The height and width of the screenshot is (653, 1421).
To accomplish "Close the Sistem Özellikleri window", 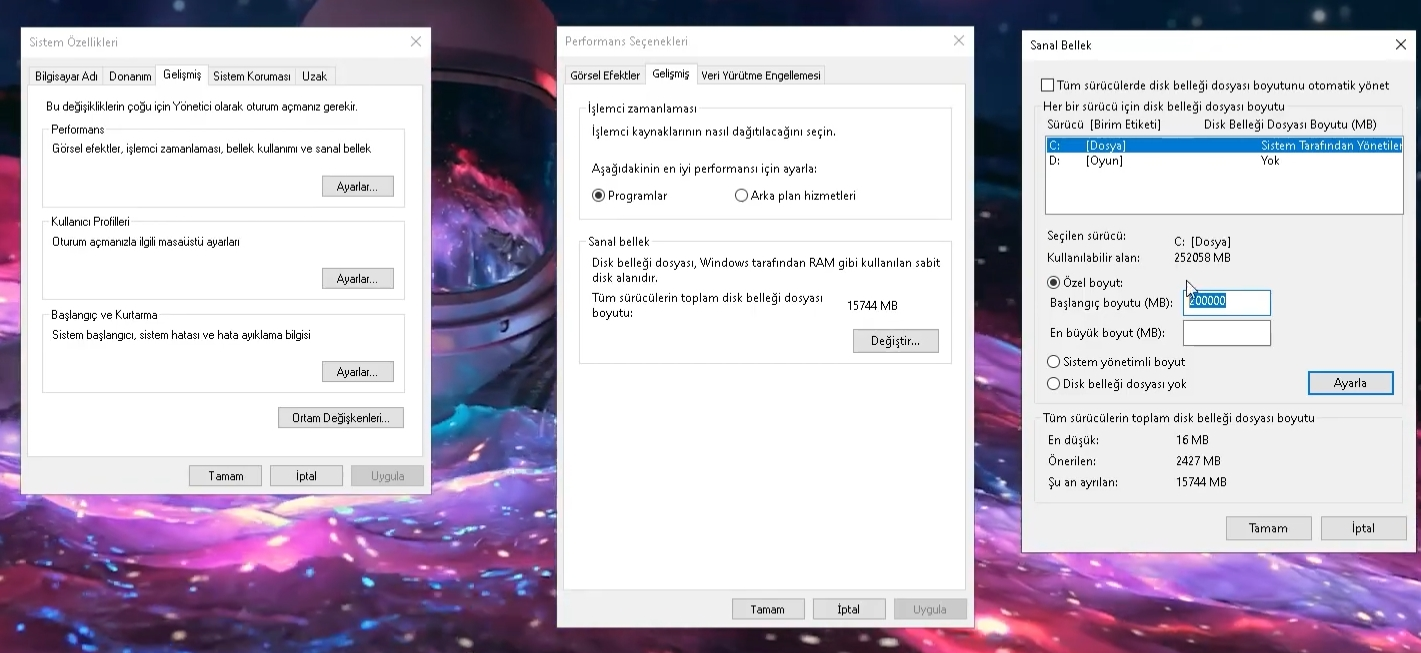I will (x=416, y=42).
